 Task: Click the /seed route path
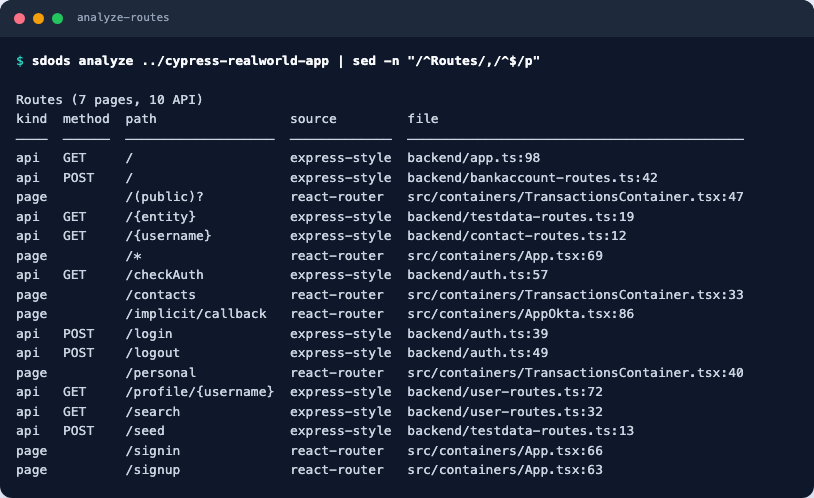[145, 430]
